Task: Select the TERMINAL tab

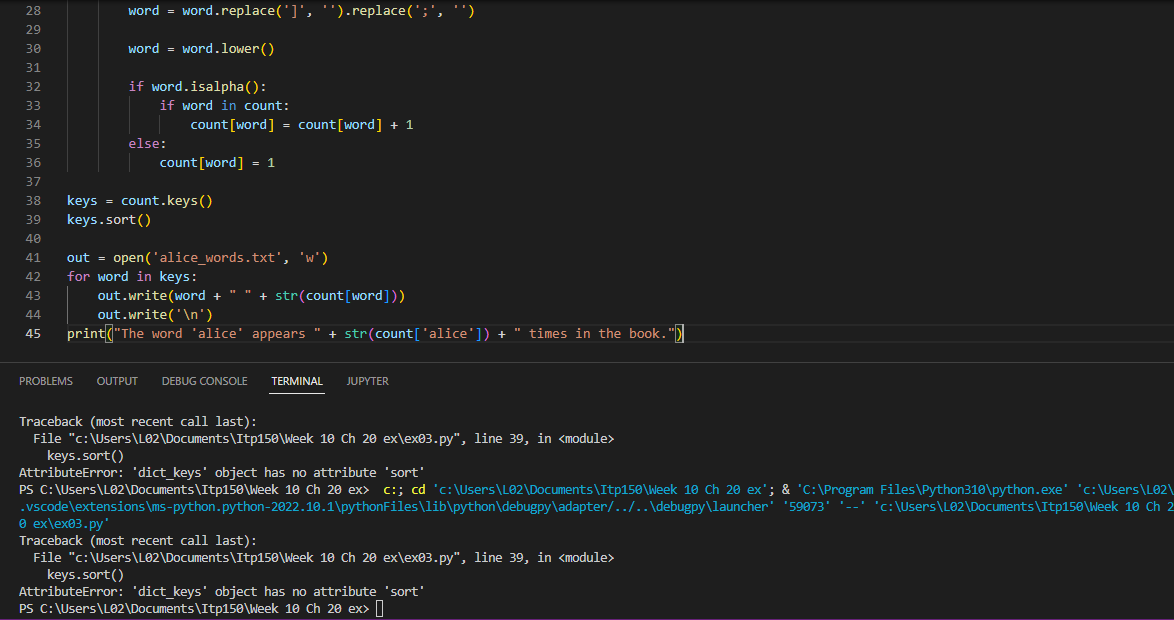Action: 297,381
